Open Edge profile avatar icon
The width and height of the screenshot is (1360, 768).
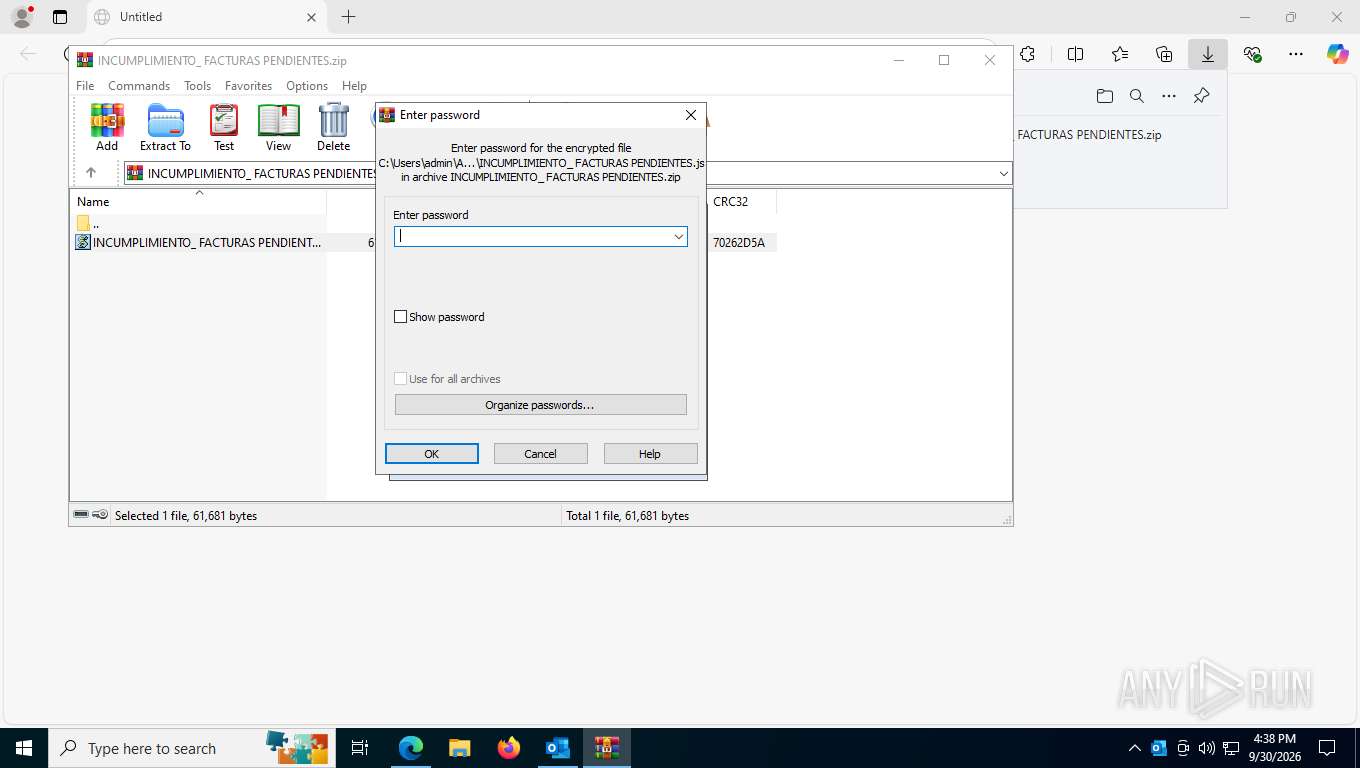point(22,17)
